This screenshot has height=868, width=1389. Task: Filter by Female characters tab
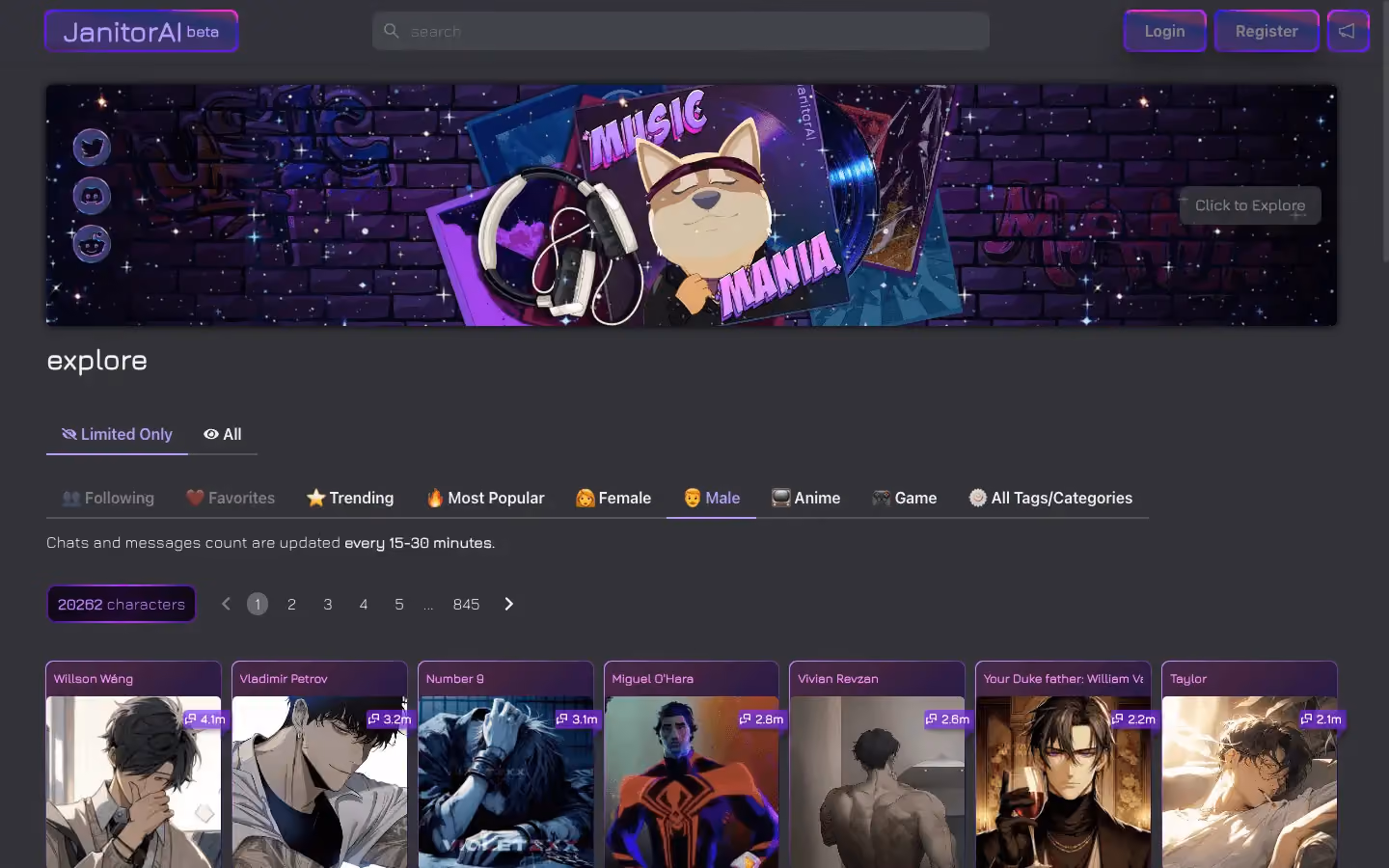tap(613, 498)
